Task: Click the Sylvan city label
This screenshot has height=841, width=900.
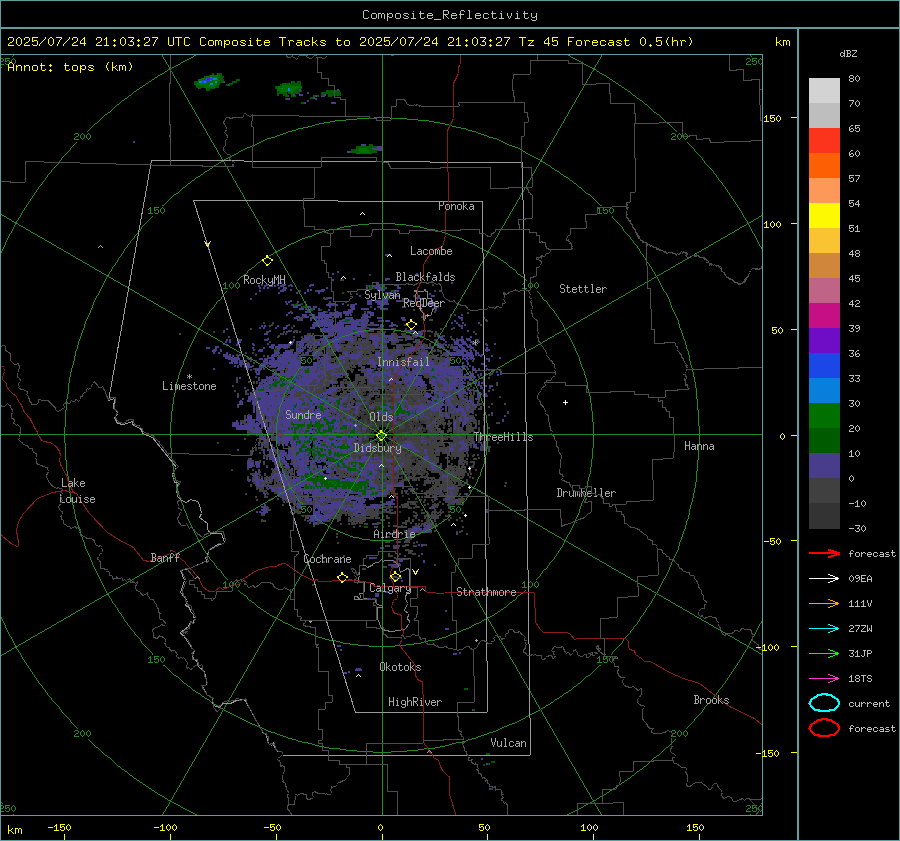Action: click(382, 295)
